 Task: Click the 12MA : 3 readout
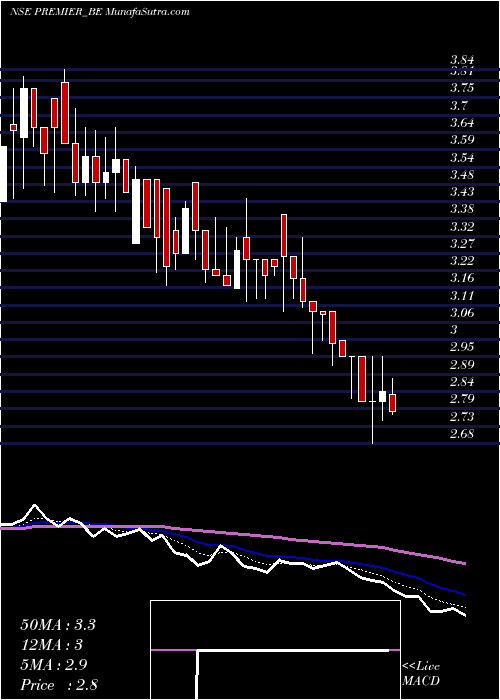click(x=52, y=645)
